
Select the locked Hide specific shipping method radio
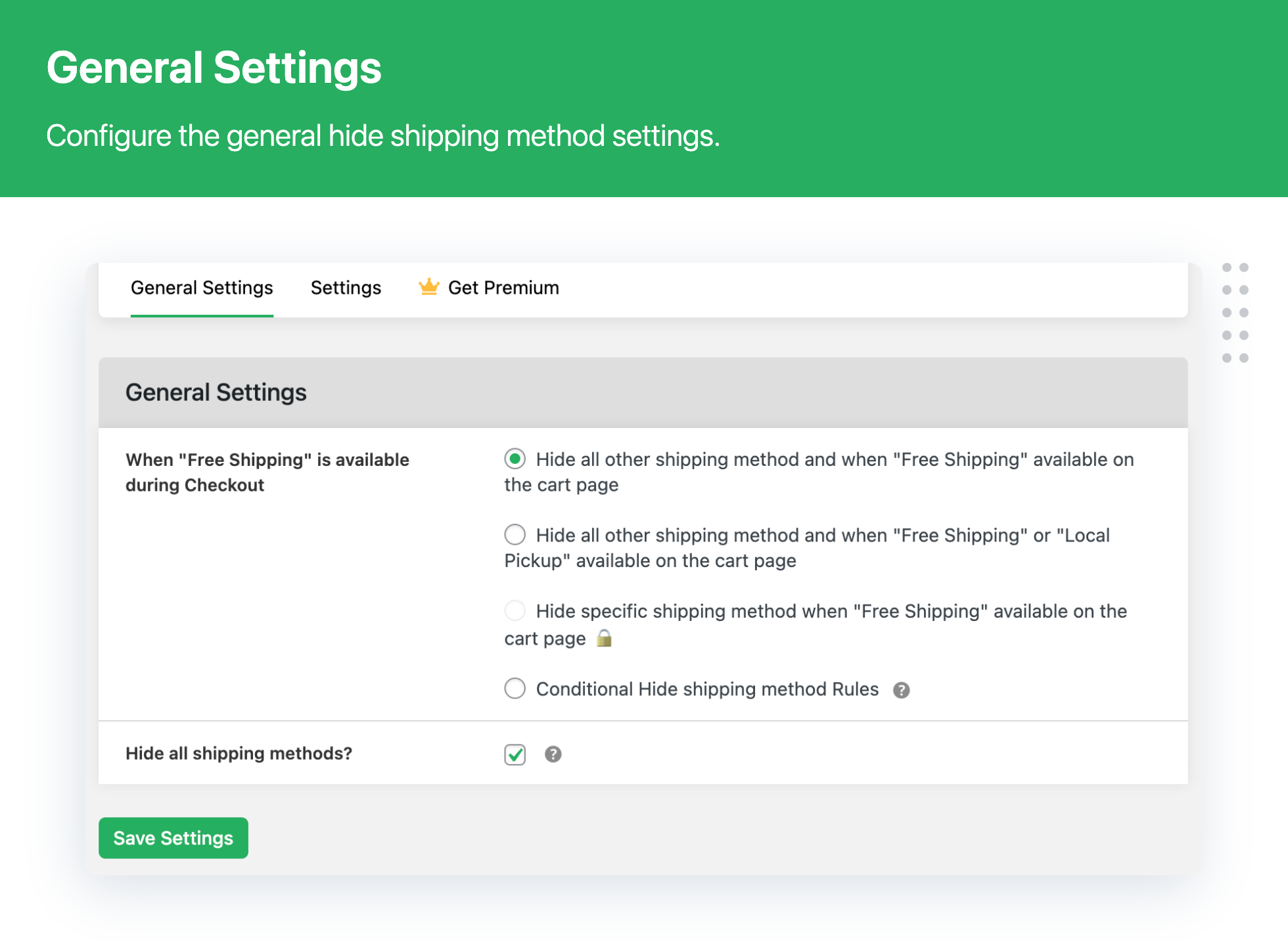pyautogui.click(x=515, y=610)
